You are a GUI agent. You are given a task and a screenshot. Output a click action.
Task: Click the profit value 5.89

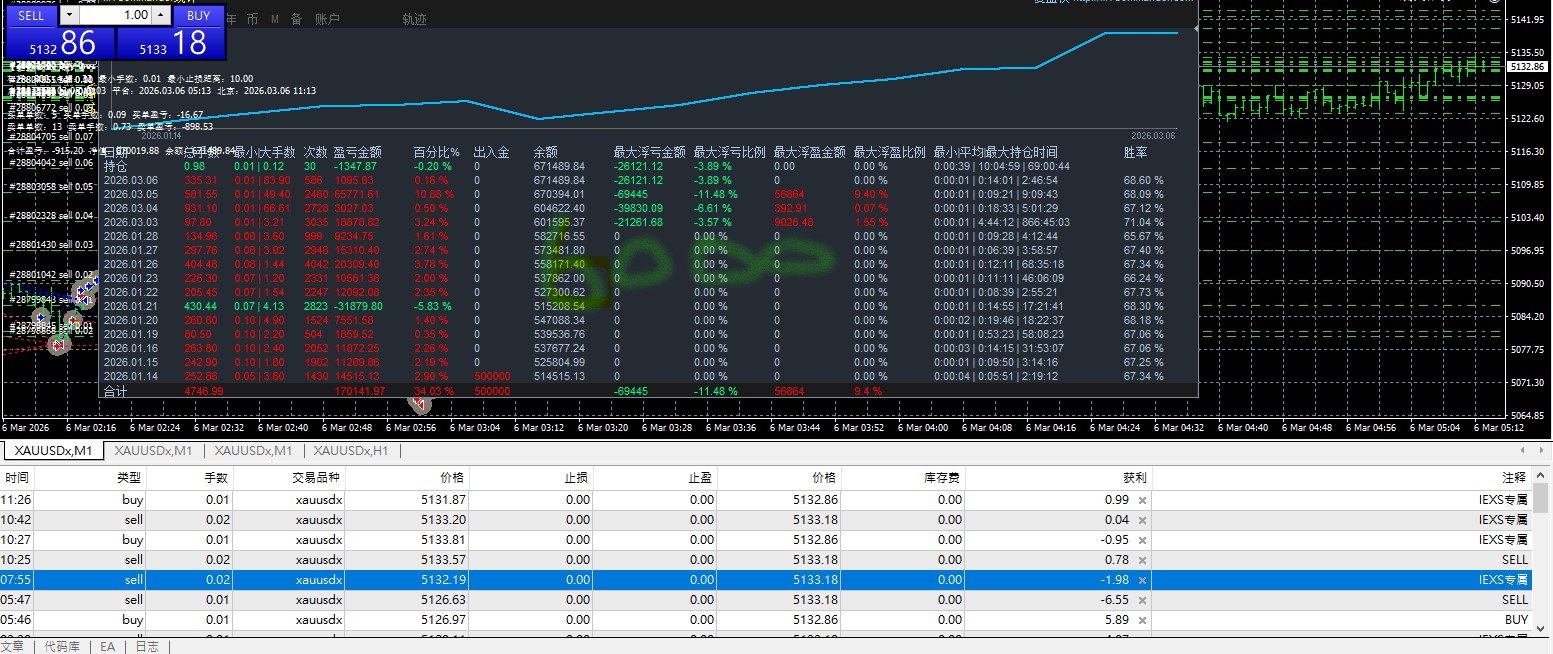[x=1117, y=620]
